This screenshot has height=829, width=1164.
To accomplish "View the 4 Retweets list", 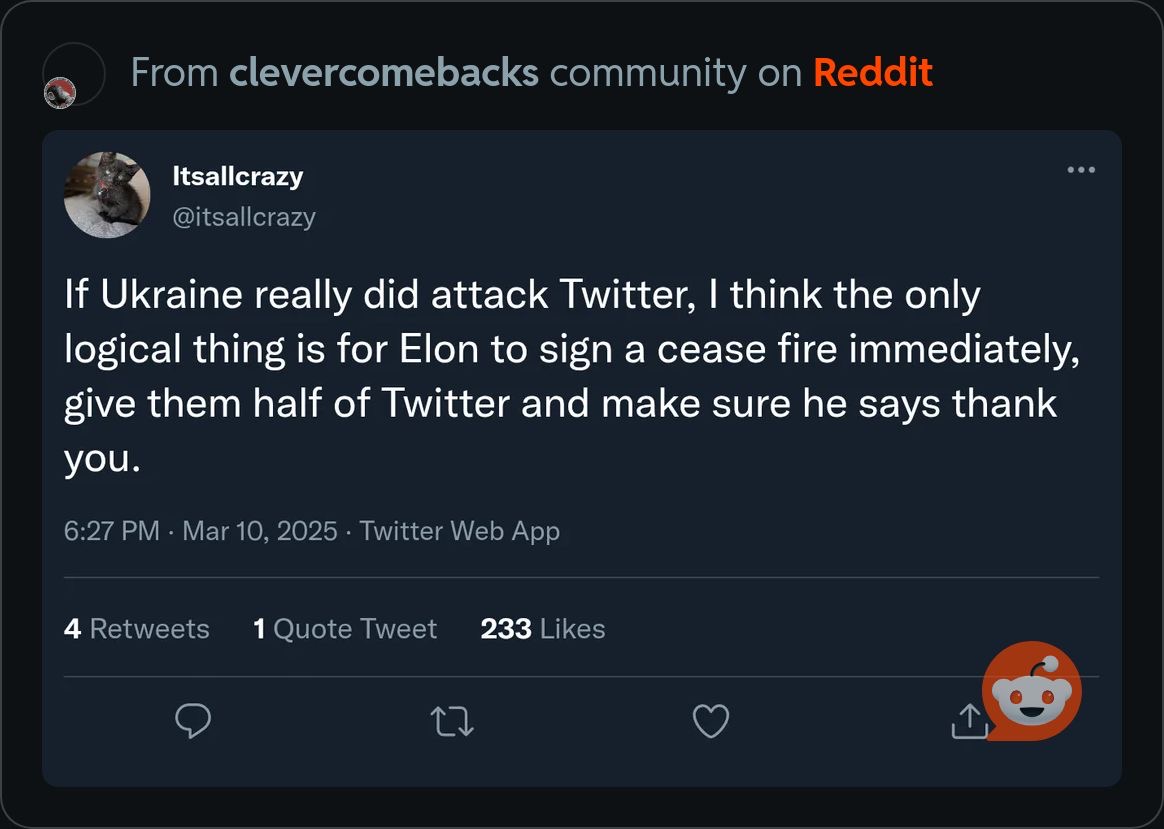I will (137, 628).
